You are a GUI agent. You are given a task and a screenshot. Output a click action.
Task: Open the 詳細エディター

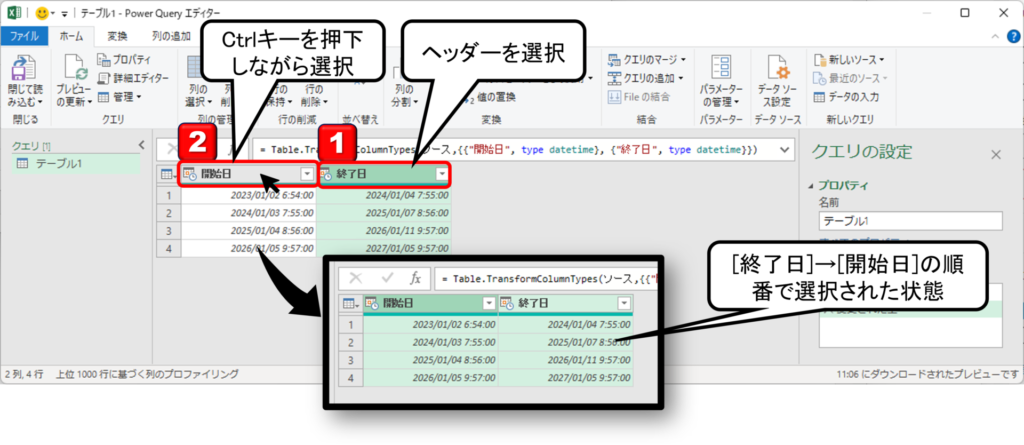point(133,78)
